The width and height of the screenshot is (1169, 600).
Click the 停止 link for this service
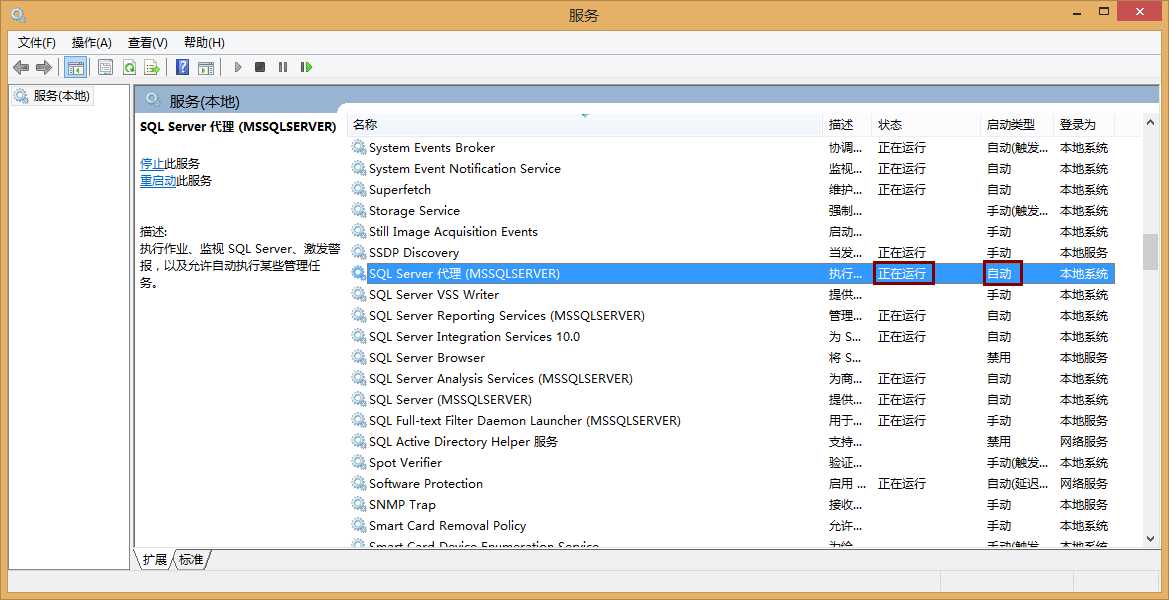click(x=152, y=164)
